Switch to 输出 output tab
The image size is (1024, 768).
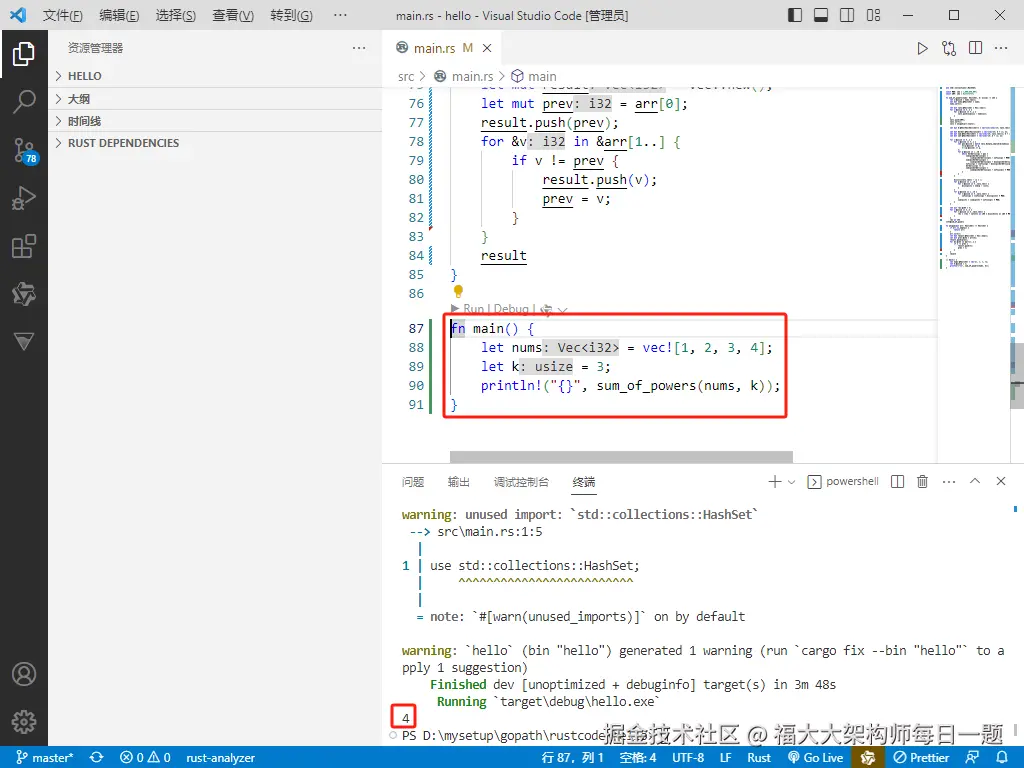[458, 482]
